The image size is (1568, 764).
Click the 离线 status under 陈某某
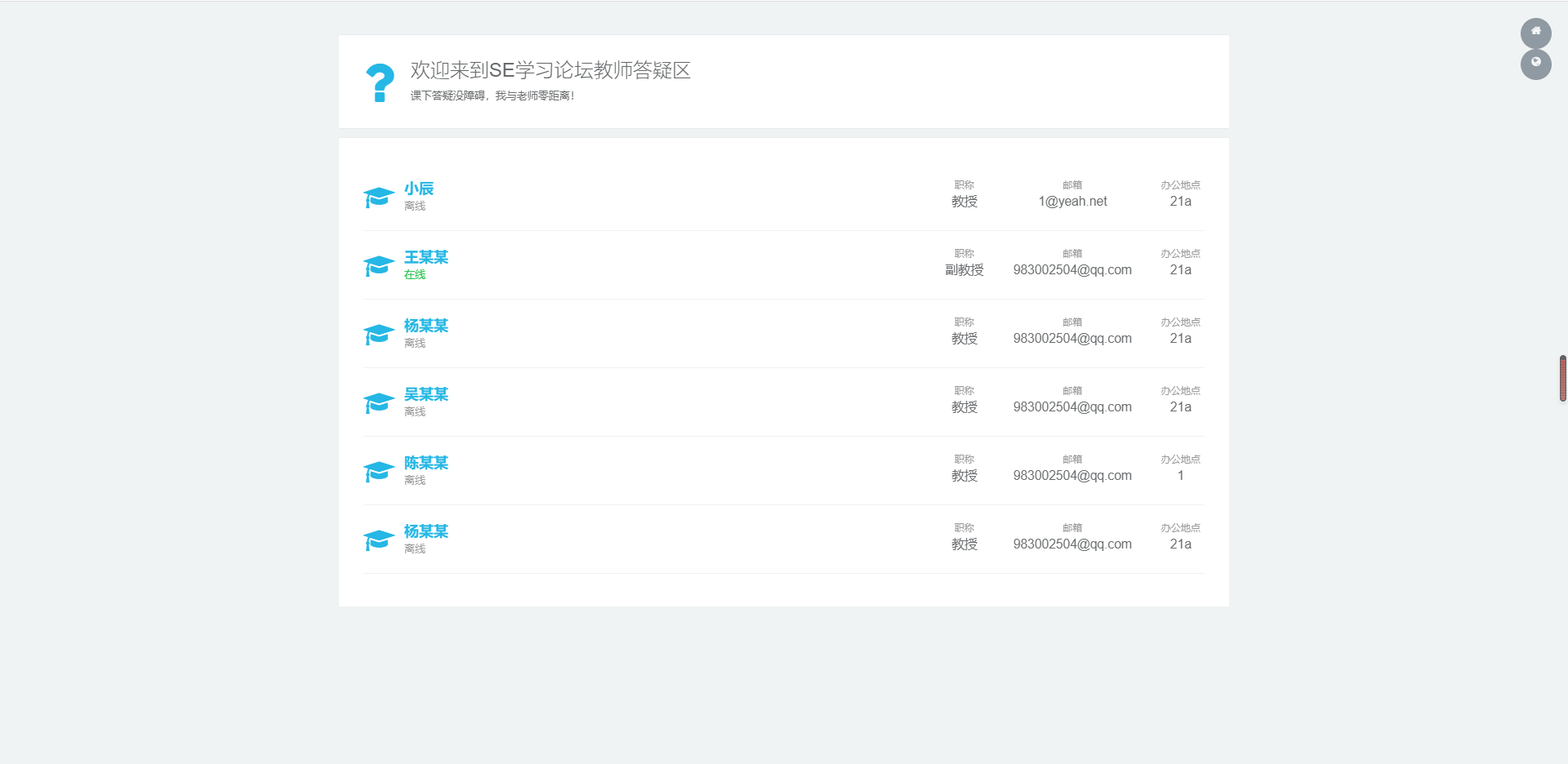pyautogui.click(x=415, y=480)
